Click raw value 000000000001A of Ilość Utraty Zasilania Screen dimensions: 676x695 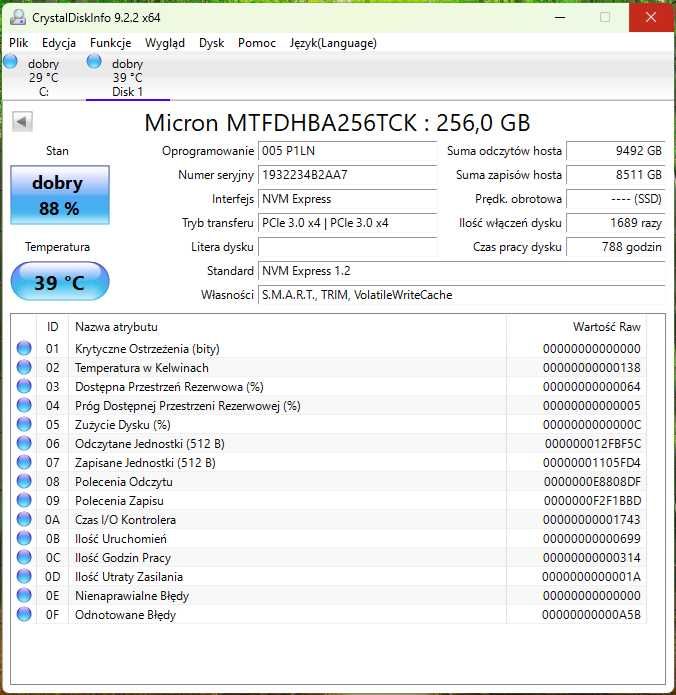point(591,577)
